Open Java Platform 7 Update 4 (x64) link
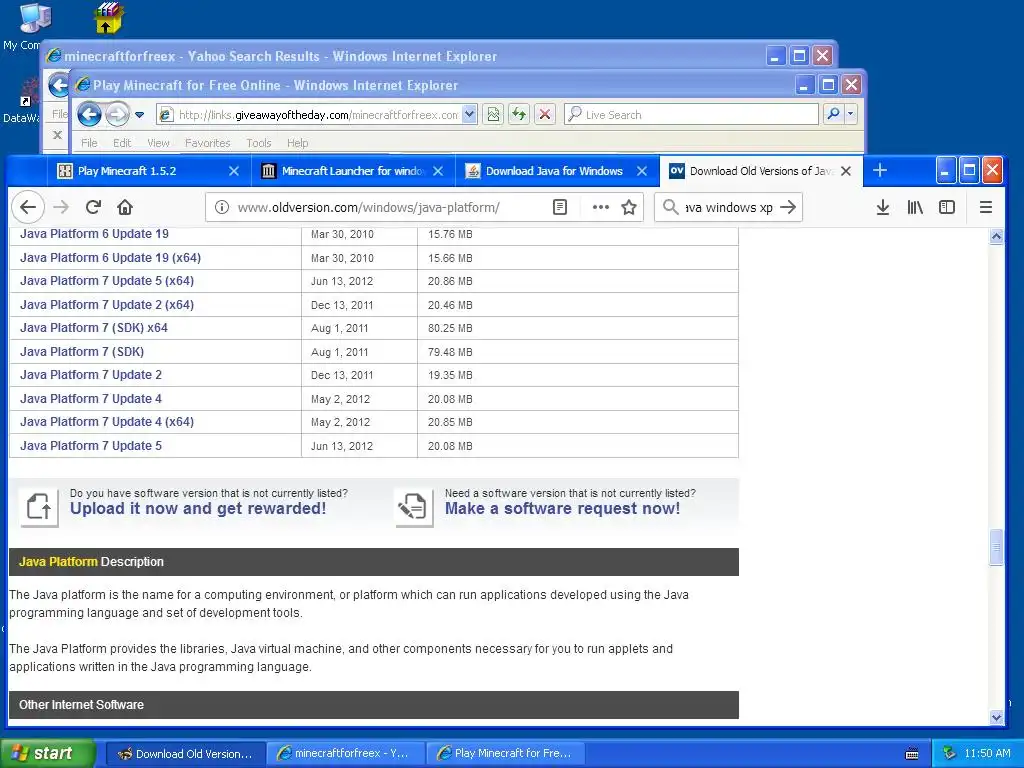The image size is (1024, 768). 106,422
